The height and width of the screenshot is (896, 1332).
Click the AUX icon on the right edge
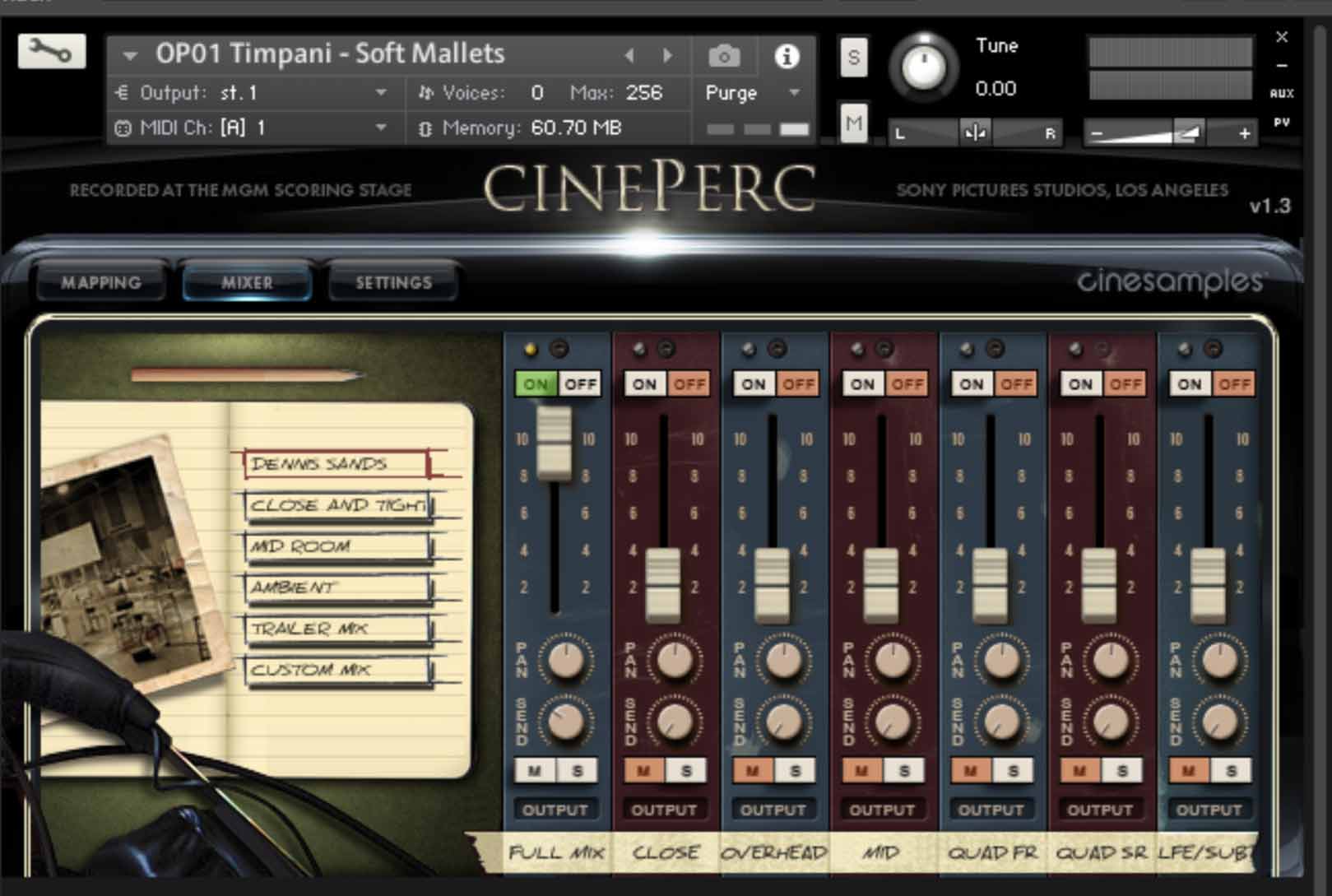(1280, 93)
